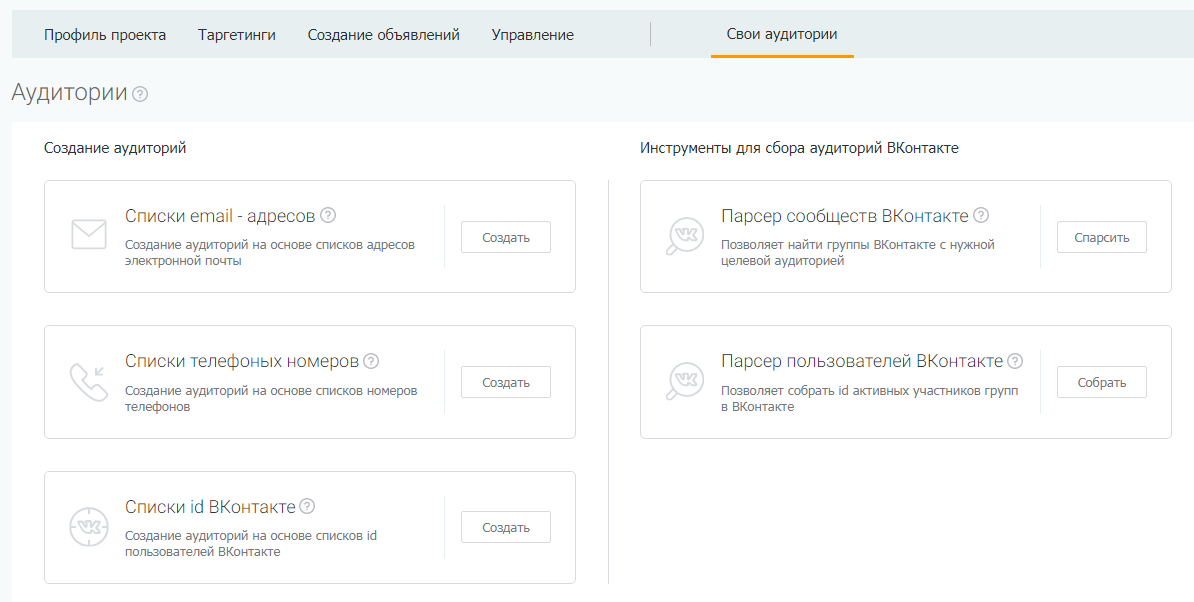Select the Управление tab
Image resolution: width=1194 pixels, height=602 pixels.
533,35
